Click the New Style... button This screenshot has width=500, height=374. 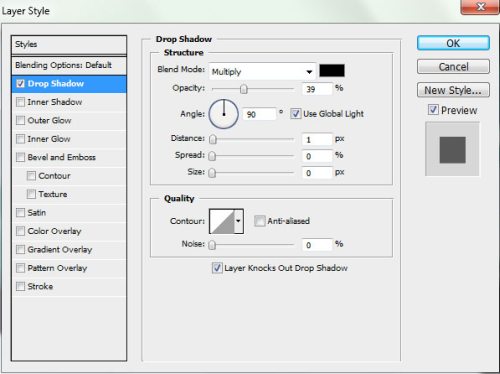(453, 90)
